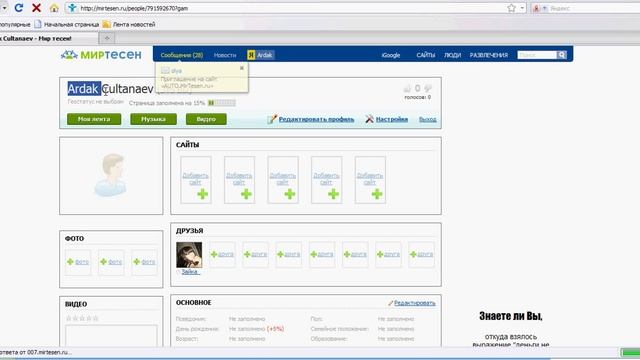The image size is (640, 360).
Task: Click the pencil icon for edit profile
Action: [272, 119]
